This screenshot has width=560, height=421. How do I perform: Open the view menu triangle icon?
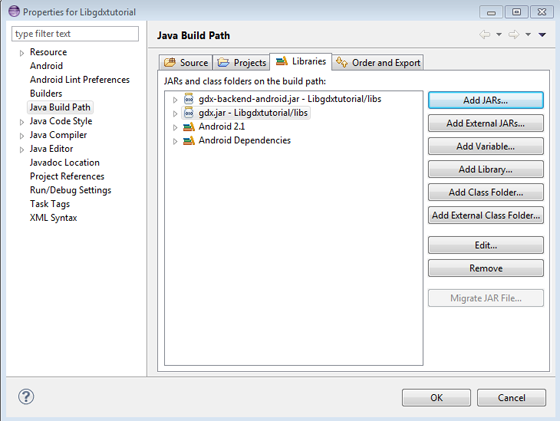click(x=542, y=35)
